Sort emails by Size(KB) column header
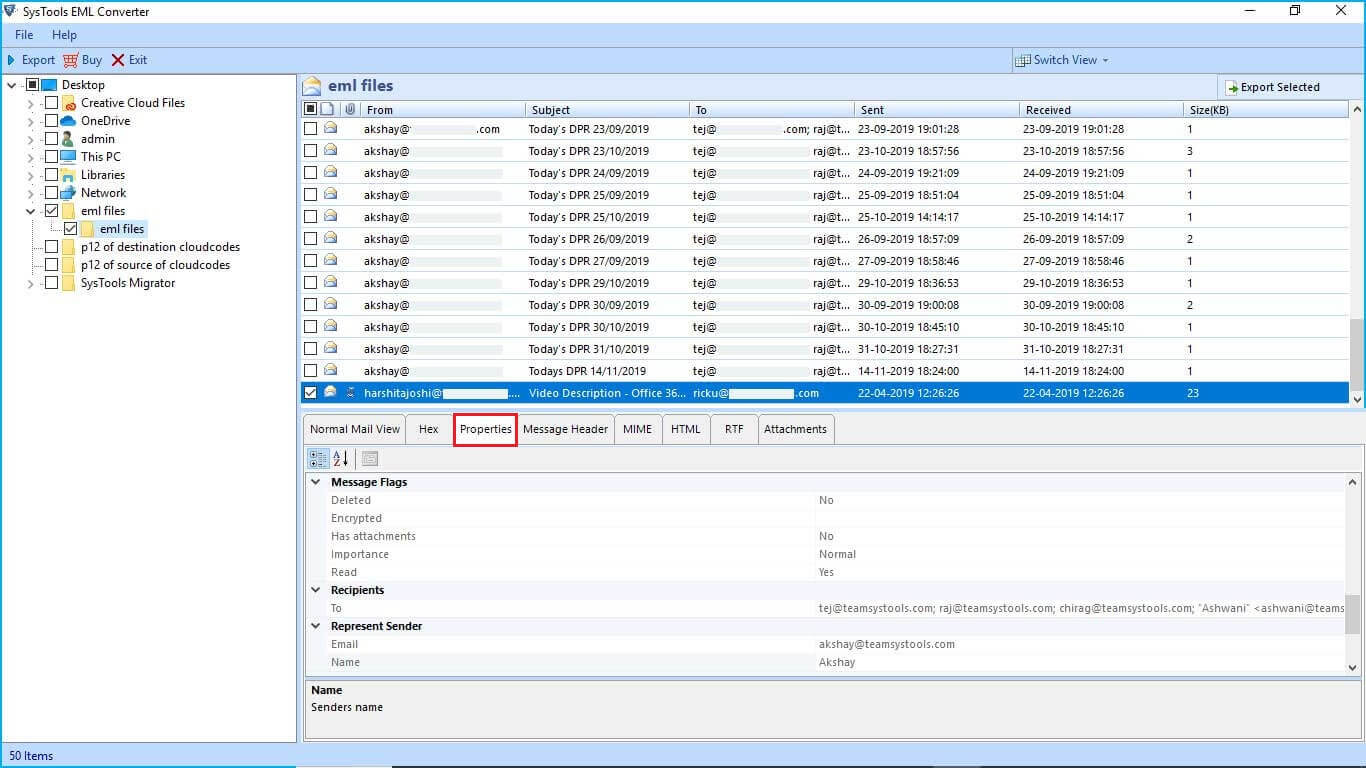The image size is (1366, 768). (1266, 109)
